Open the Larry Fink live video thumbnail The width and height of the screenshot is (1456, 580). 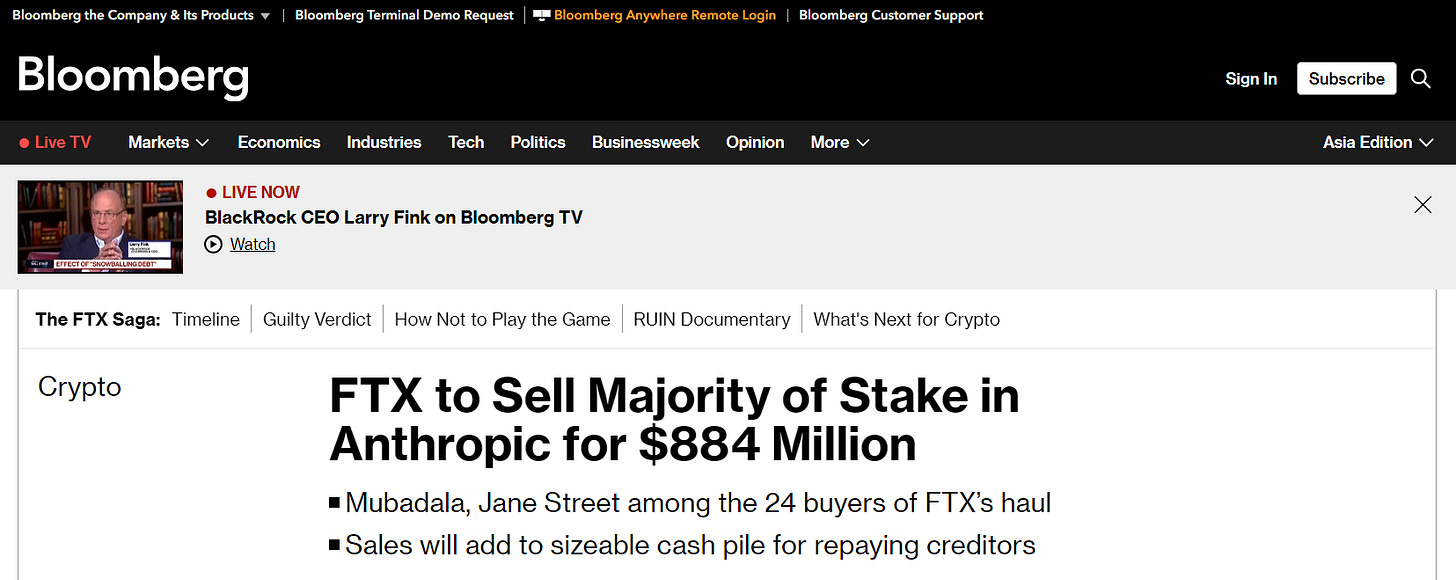point(101,227)
